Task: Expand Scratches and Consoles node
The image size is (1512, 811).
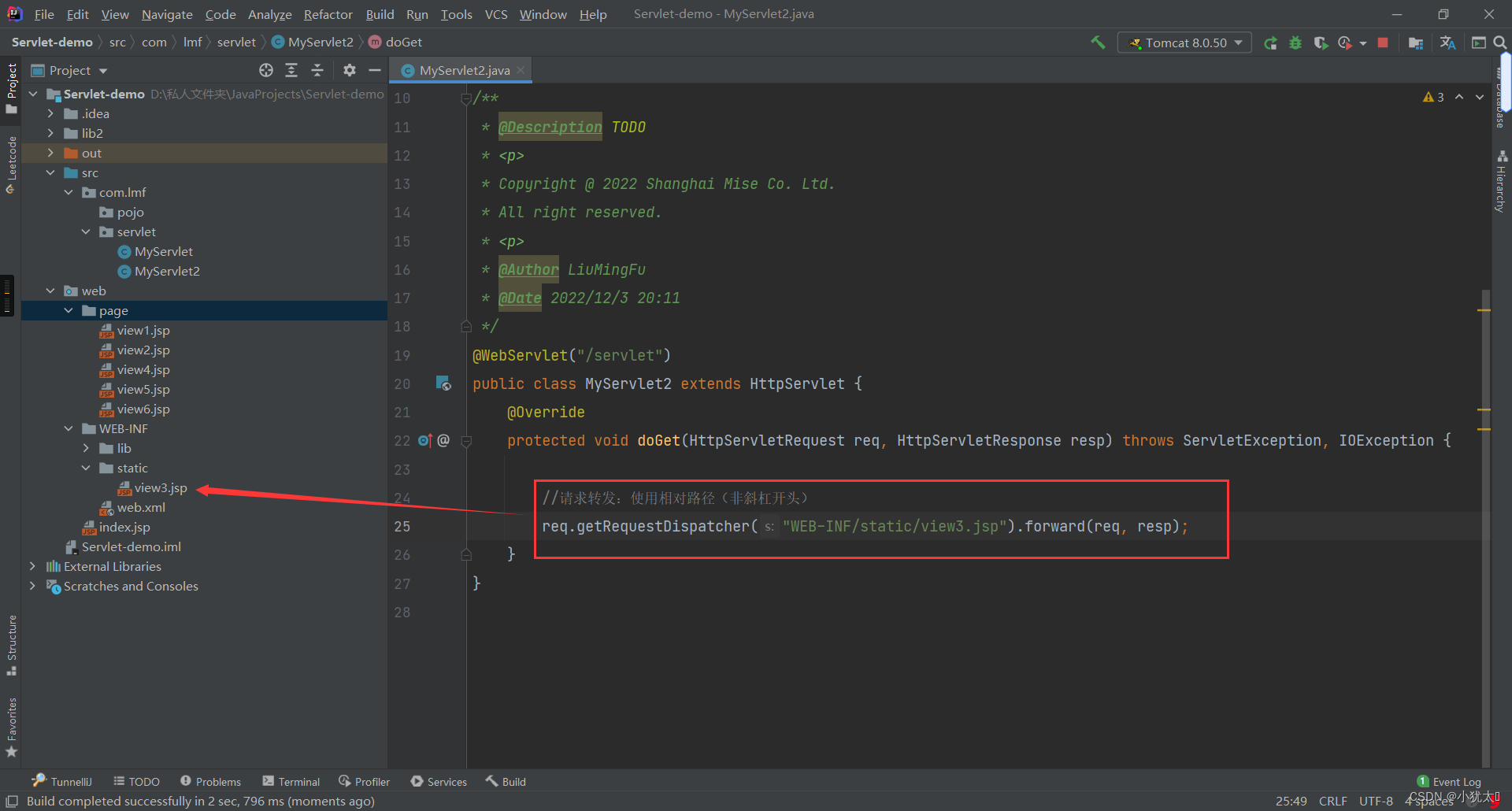Action: coord(32,586)
